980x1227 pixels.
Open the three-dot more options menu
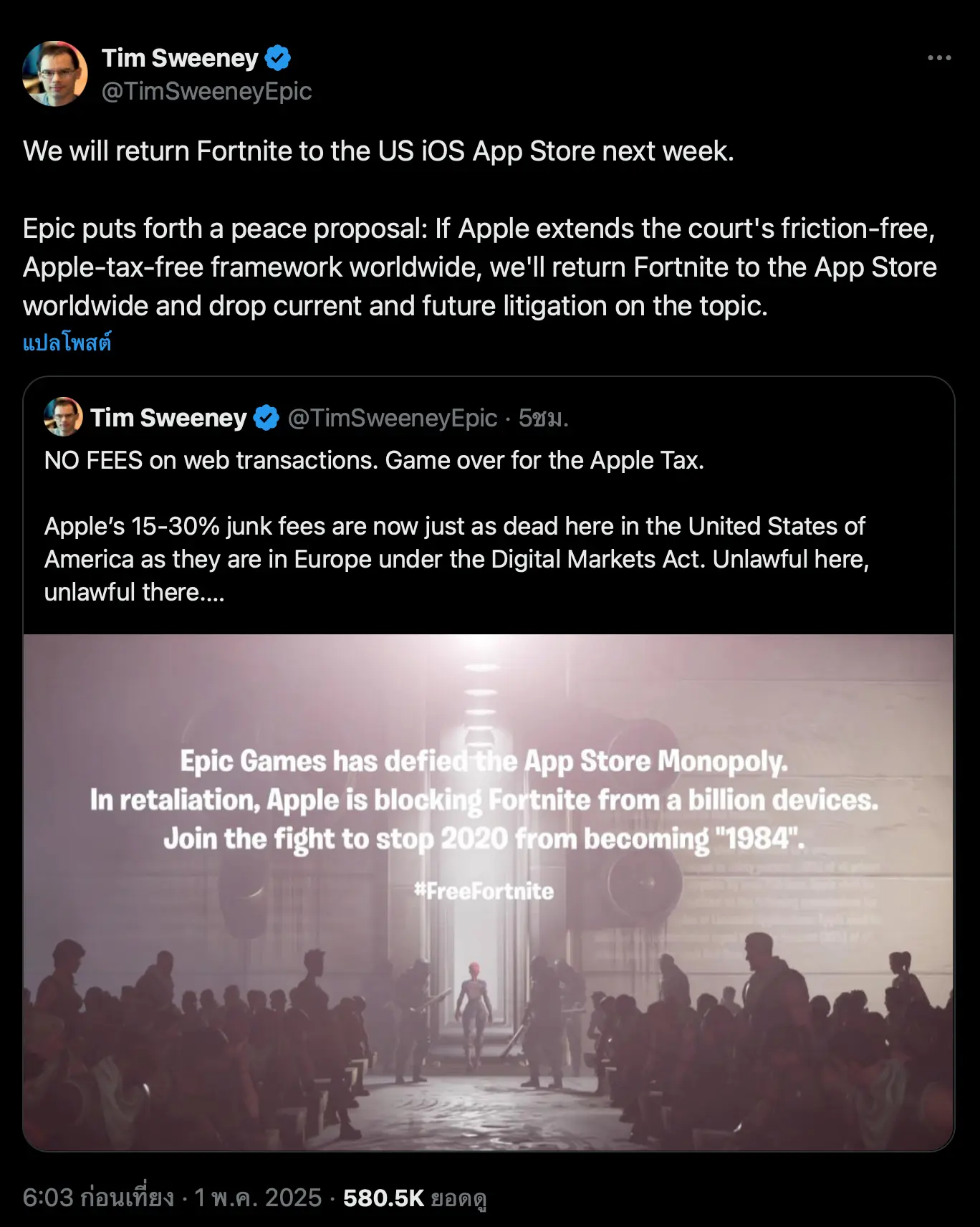click(x=938, y=58)
